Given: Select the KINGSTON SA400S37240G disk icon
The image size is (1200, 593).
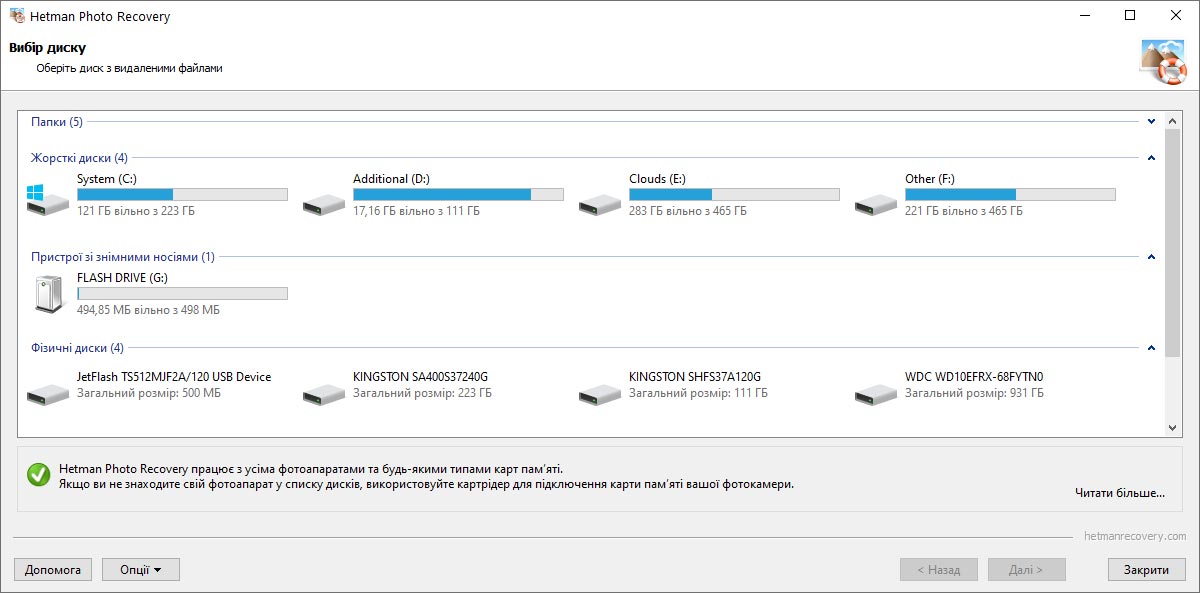Looking at the screenshot, I should (x=324, y=393).
